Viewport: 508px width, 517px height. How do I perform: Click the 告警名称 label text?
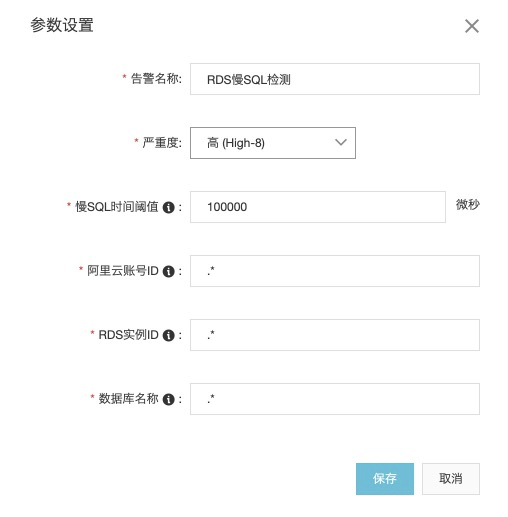156,79
